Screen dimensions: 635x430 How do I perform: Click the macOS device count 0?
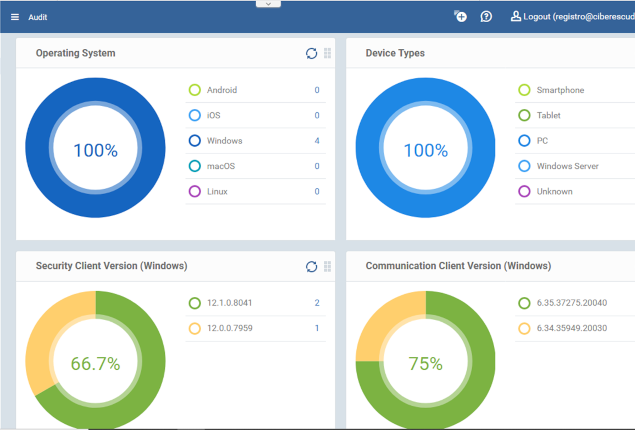coord(317,166)
